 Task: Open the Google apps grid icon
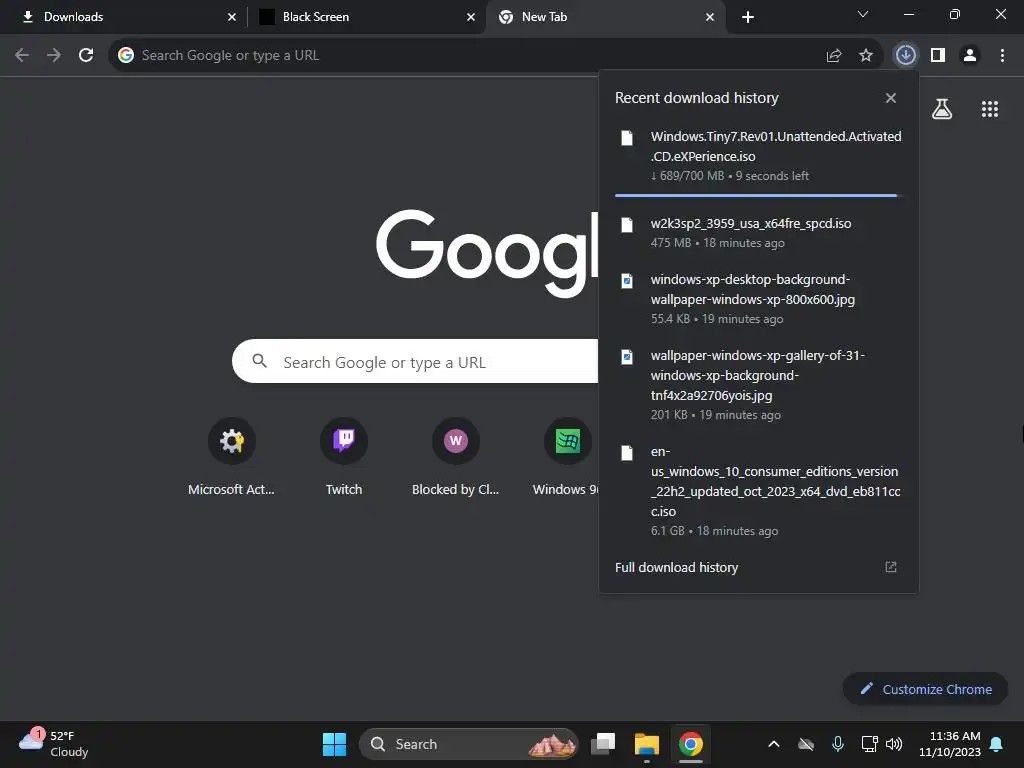(990, 109)
